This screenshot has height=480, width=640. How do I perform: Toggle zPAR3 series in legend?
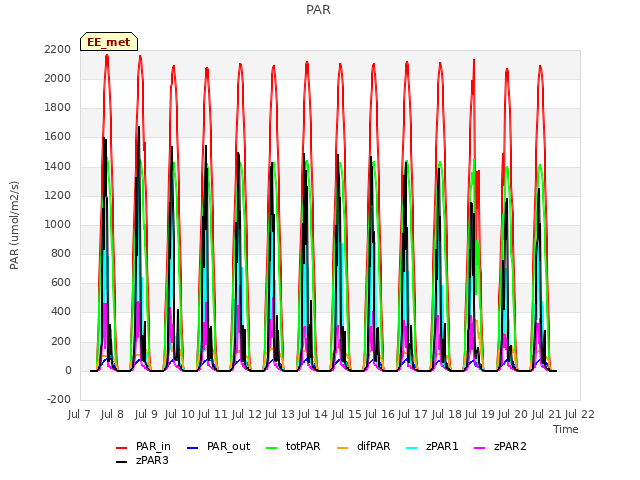[x=143, y=460]
